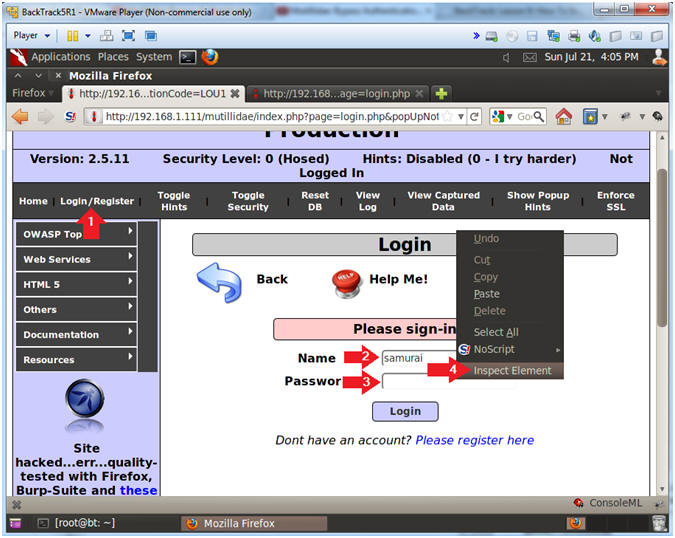Click the VMware sound device icon
Image resolution: width=675 pixels, height=538 pixels.
click(594, 36)
